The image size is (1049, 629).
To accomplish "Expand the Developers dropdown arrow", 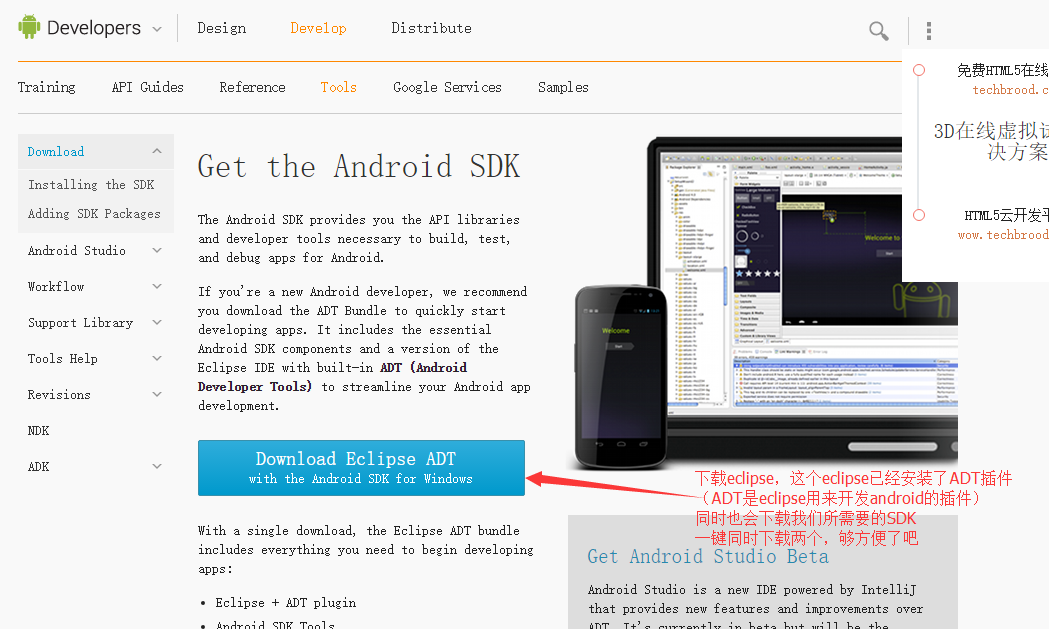I will [x=157, y=29].
